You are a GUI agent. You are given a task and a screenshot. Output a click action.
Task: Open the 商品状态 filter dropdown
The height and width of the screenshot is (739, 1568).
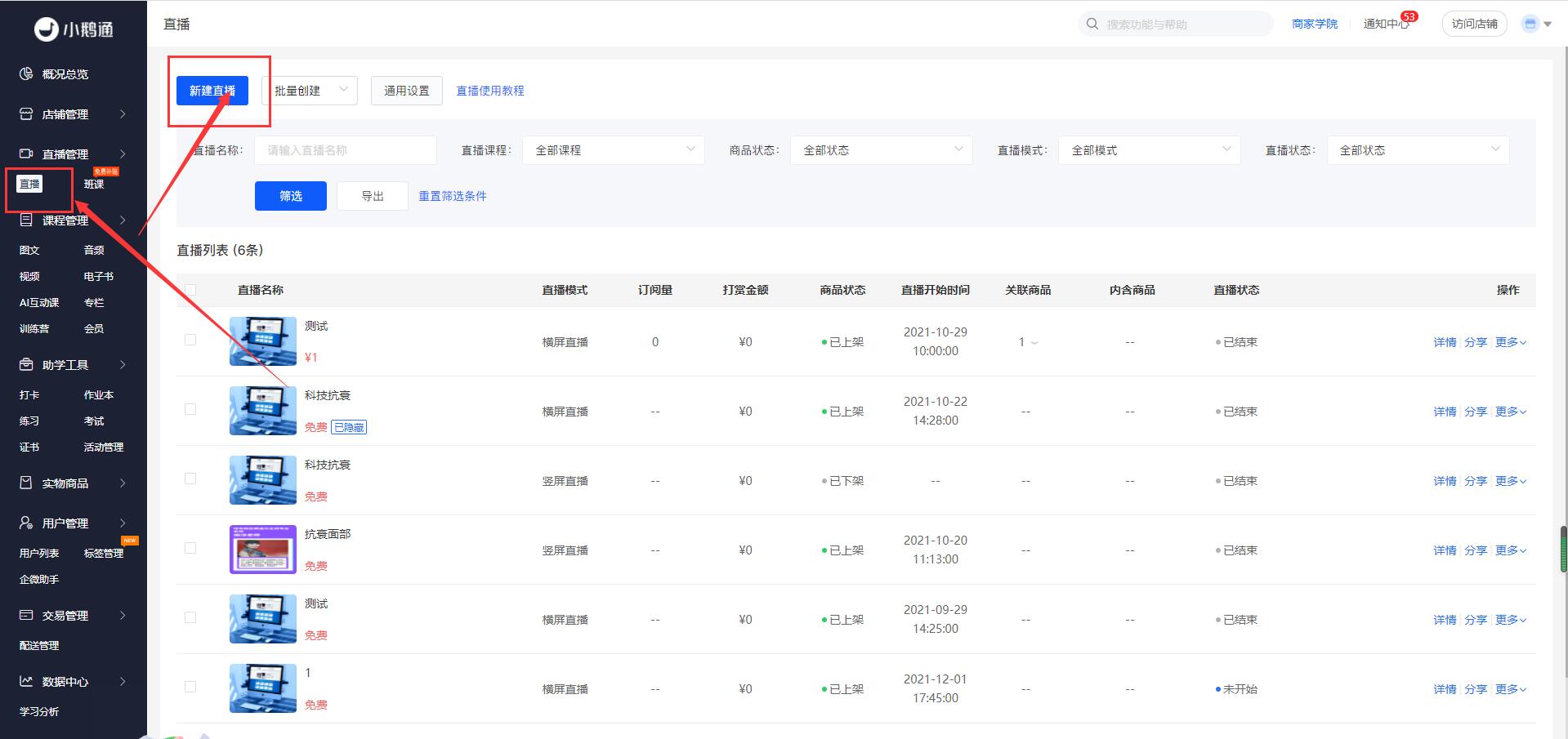coord(881,150)
